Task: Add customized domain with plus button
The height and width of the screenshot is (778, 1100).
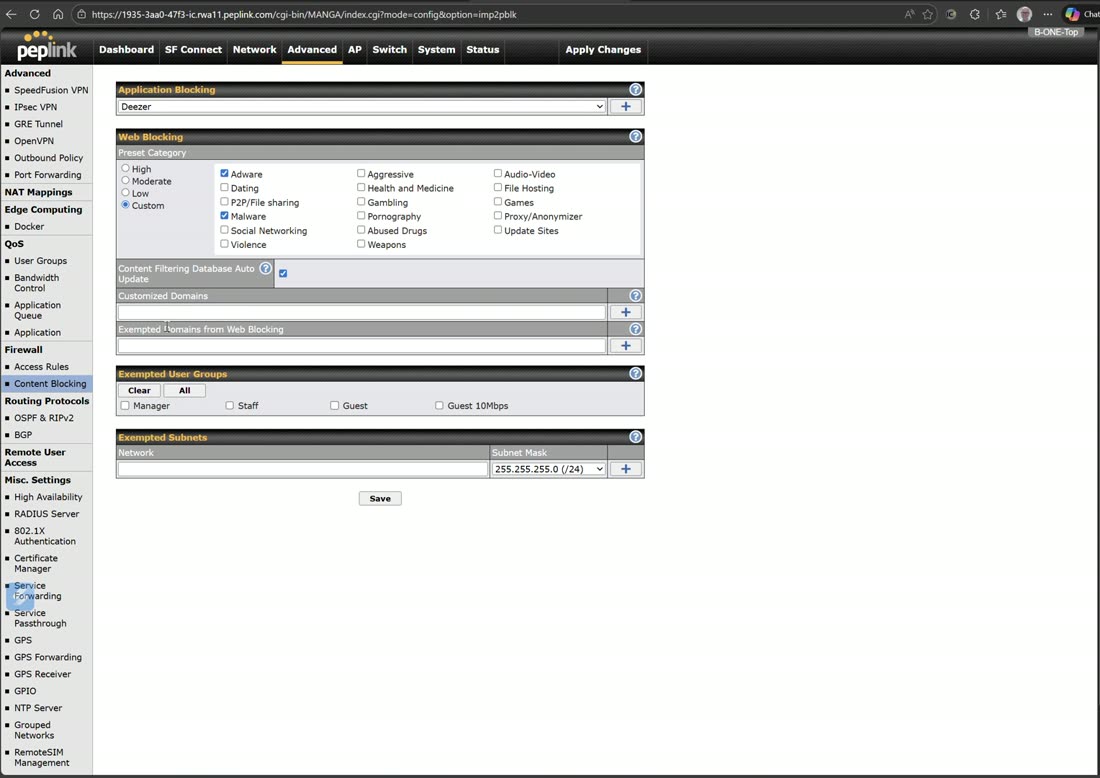Action: (625, 312)
